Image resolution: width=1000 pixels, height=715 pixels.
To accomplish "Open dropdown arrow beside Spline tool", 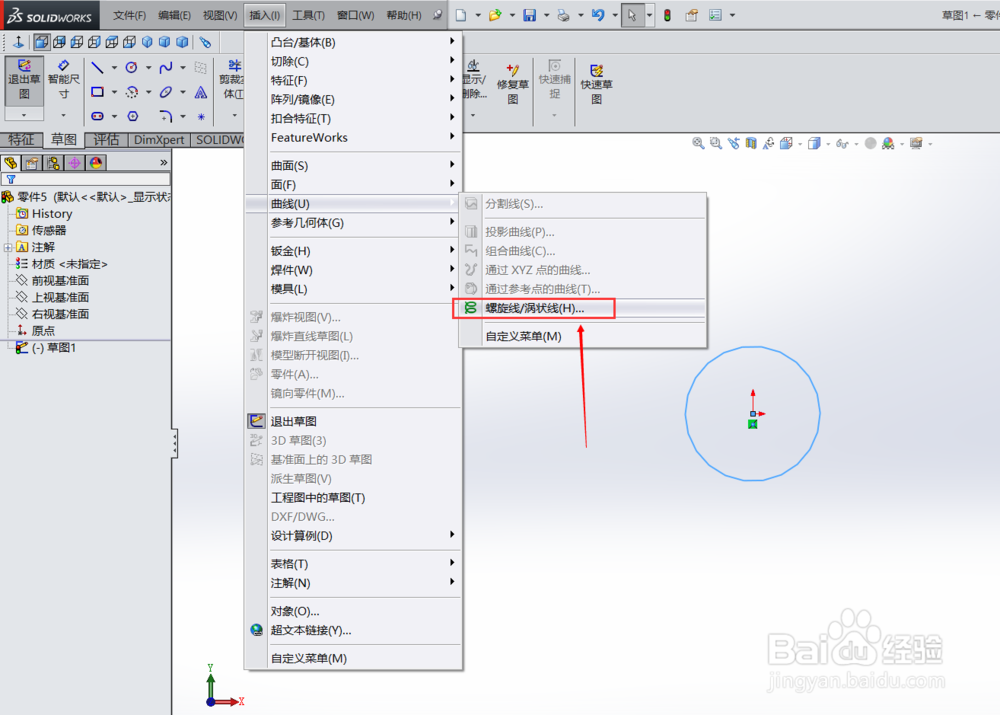I will coord(183,68).
